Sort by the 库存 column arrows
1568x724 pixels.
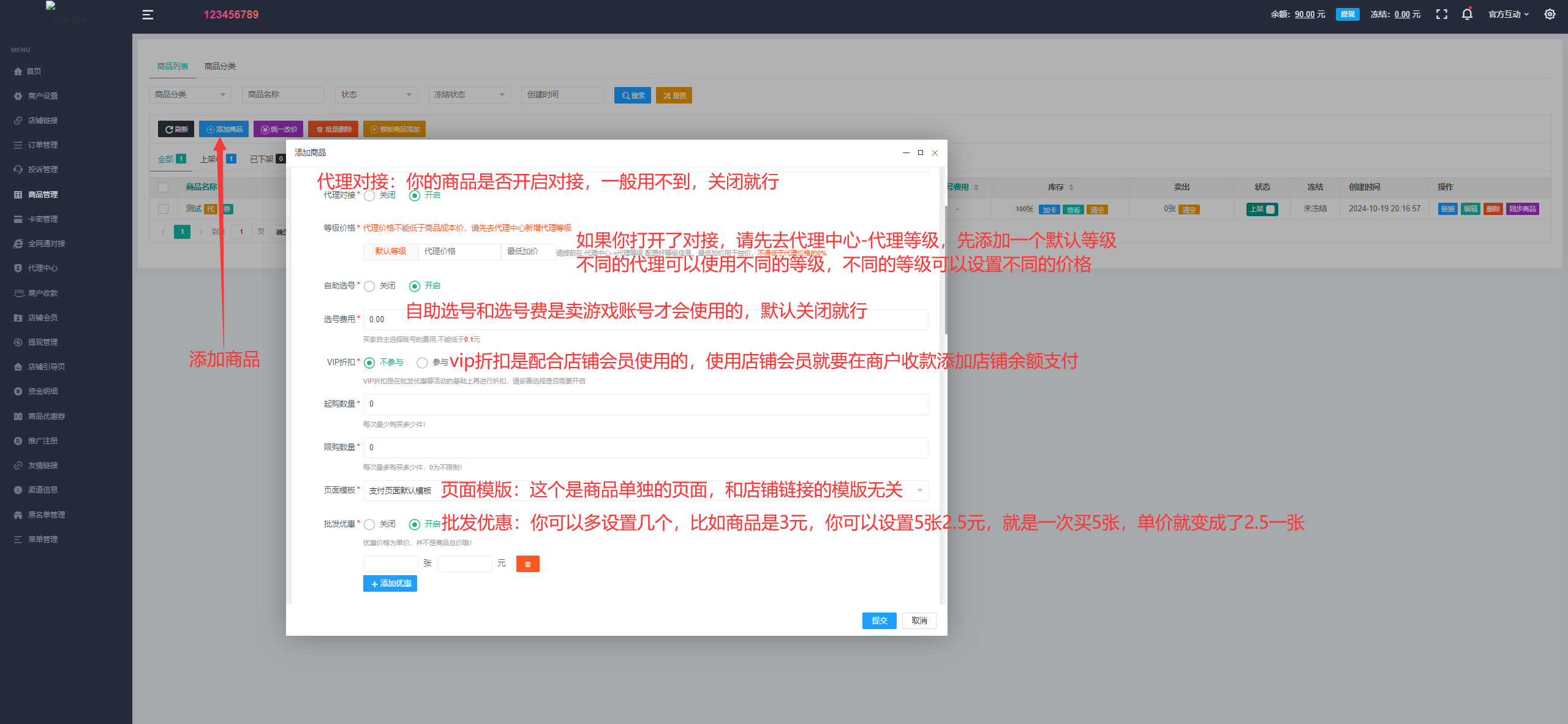[x=1071, y=187]
